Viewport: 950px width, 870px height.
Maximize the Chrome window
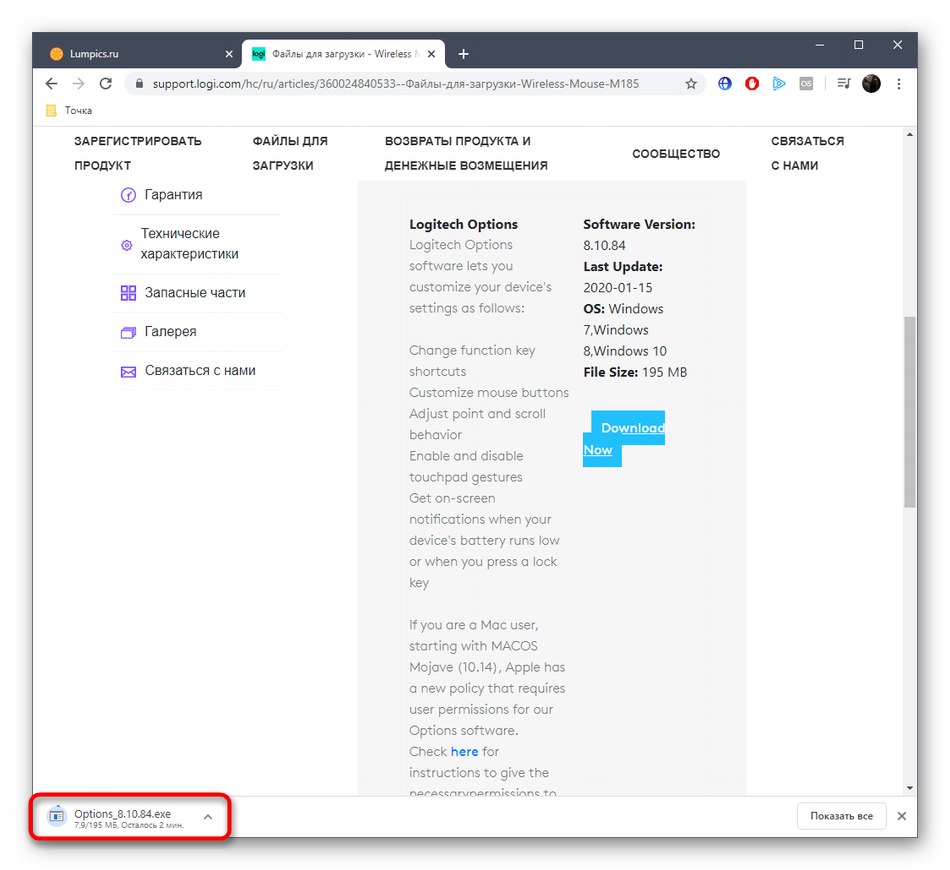[859, 45]
